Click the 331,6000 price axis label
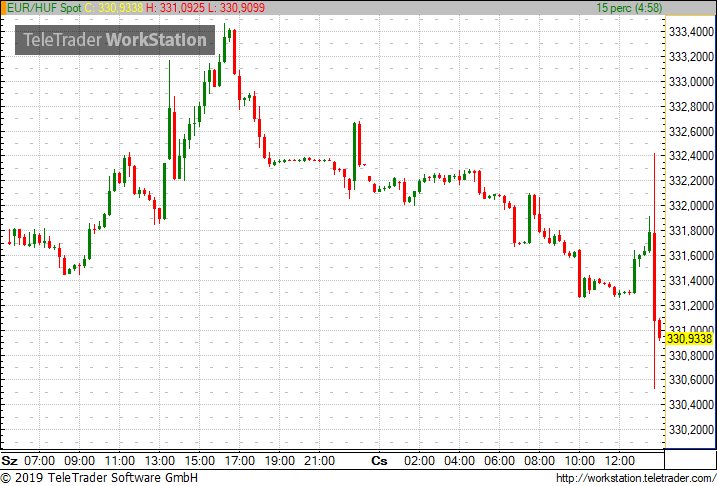The height and width of the screenshot is (486, 717). [x=691, y=256]
